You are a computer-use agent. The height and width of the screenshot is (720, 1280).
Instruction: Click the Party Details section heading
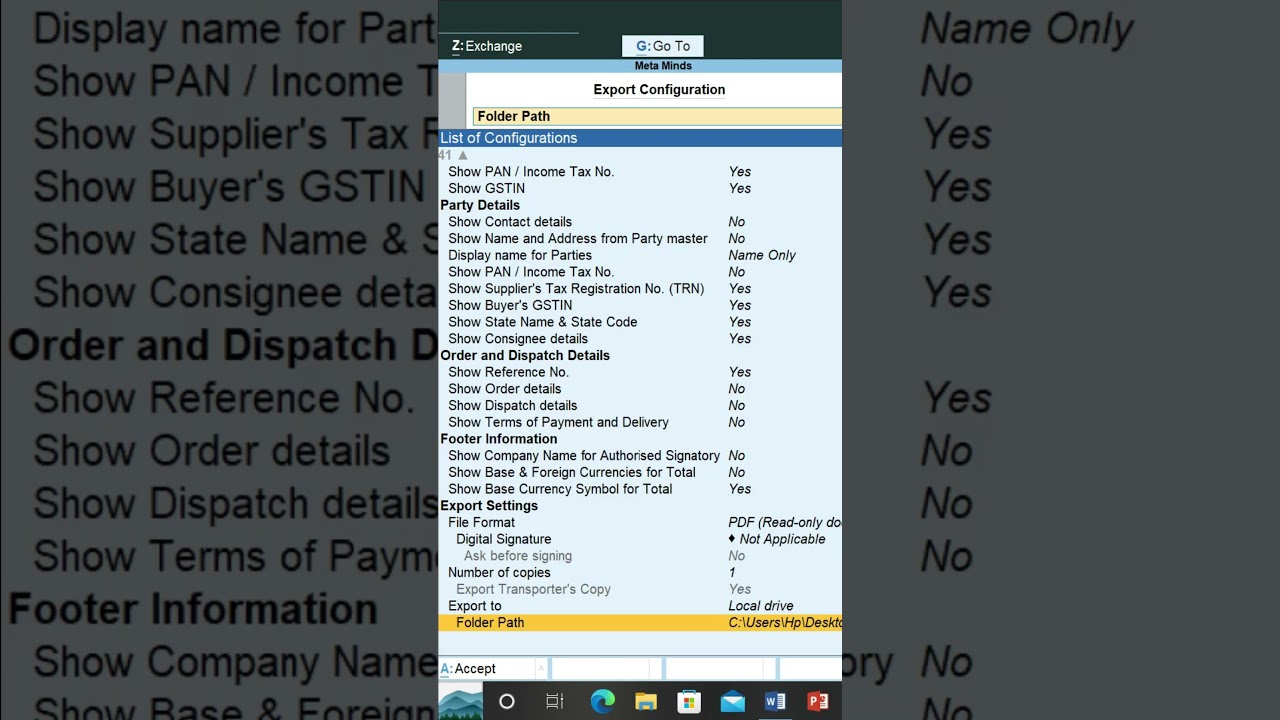(480, 205)
